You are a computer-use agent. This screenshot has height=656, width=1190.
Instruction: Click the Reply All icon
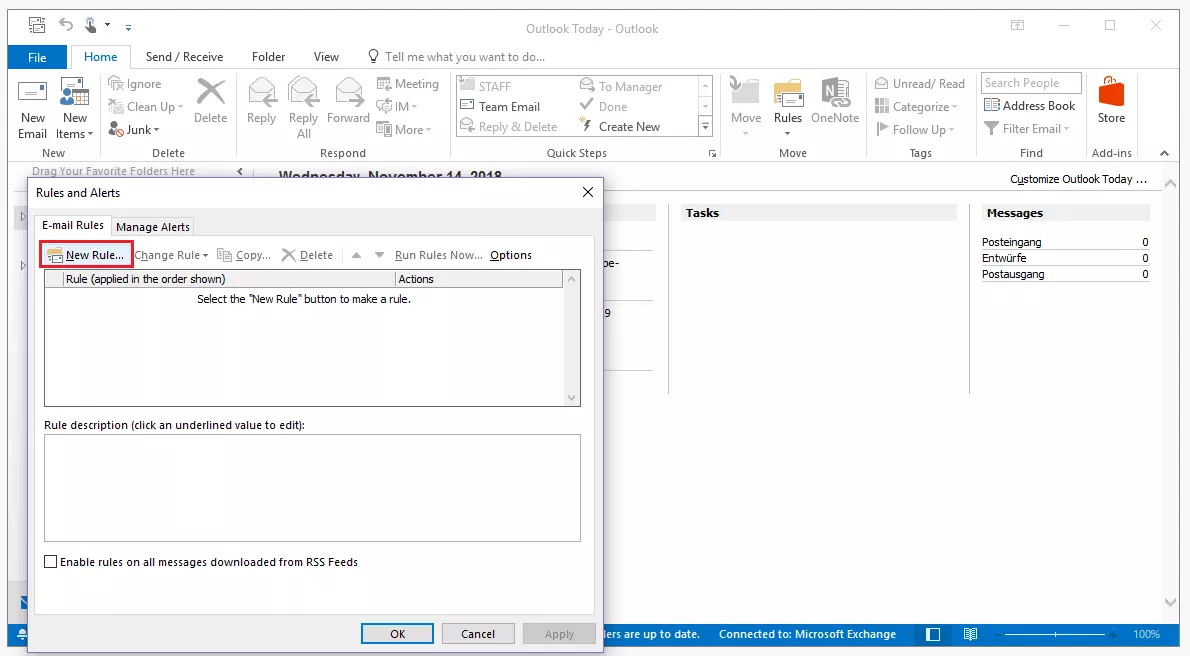pyautogui.click(x=303, y=104)
